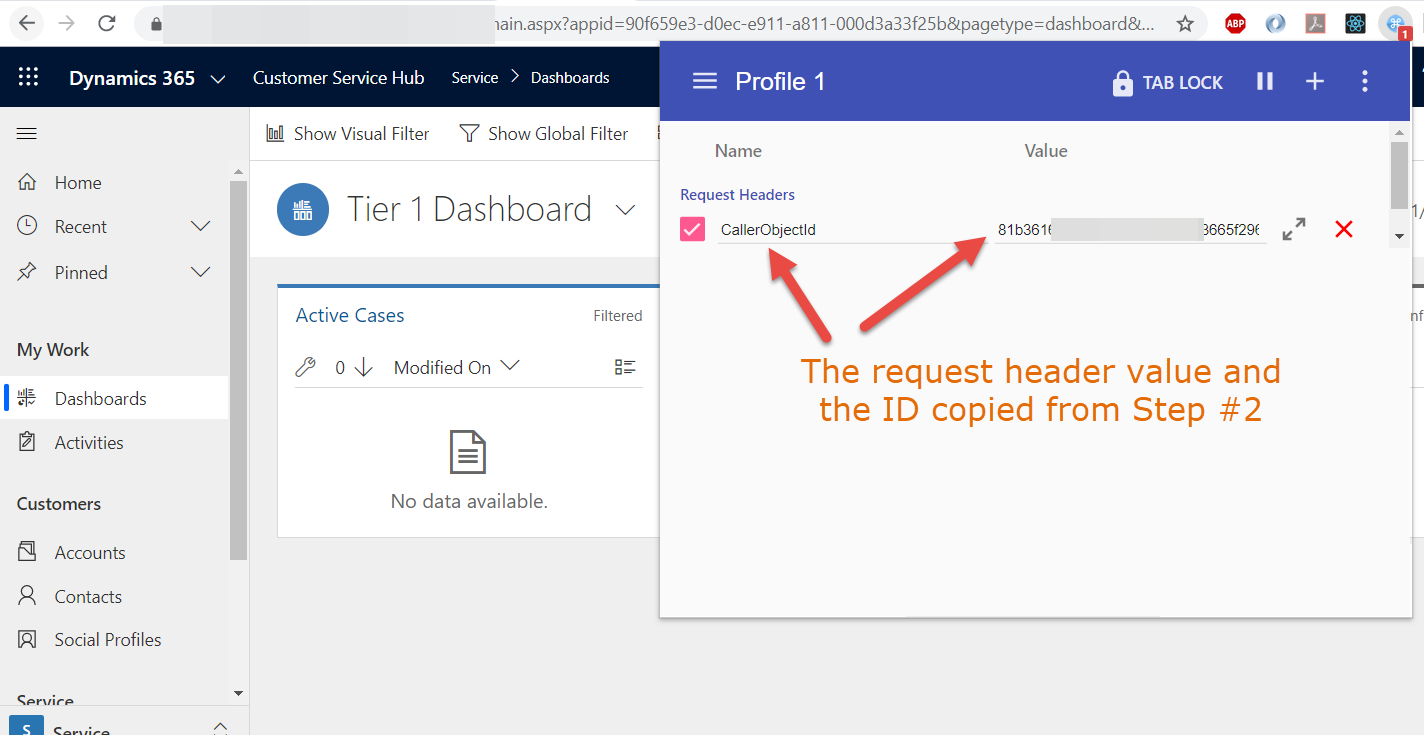The height and width of the screenshot is (735, 1424).
Task: Click Show Visual Filter
Action: point(348,134)
